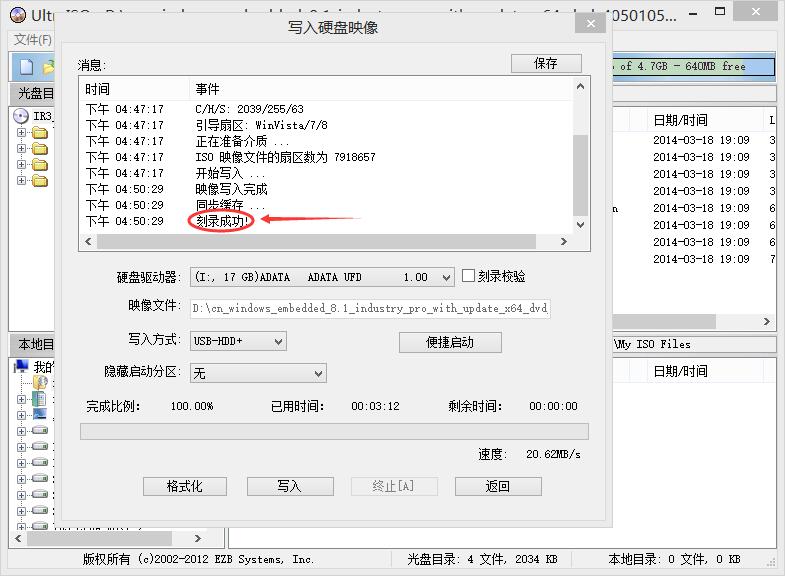785x576 pixels.
Task: Open the 硬盘驱动器 drive dropdown
Action: pos(447,277)
